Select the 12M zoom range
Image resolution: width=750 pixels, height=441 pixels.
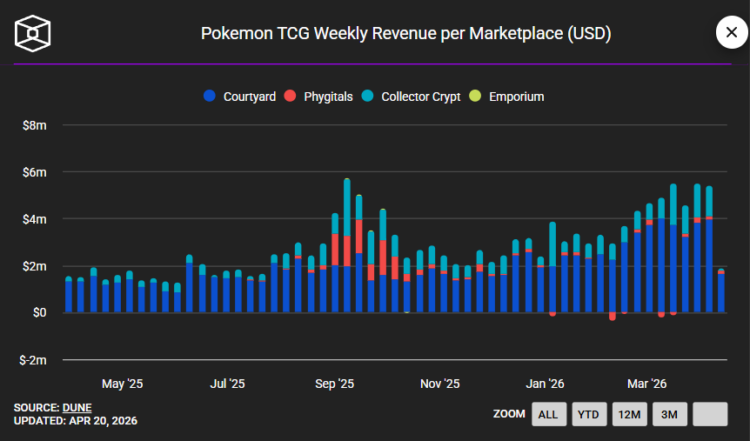(x=629, y=414)
